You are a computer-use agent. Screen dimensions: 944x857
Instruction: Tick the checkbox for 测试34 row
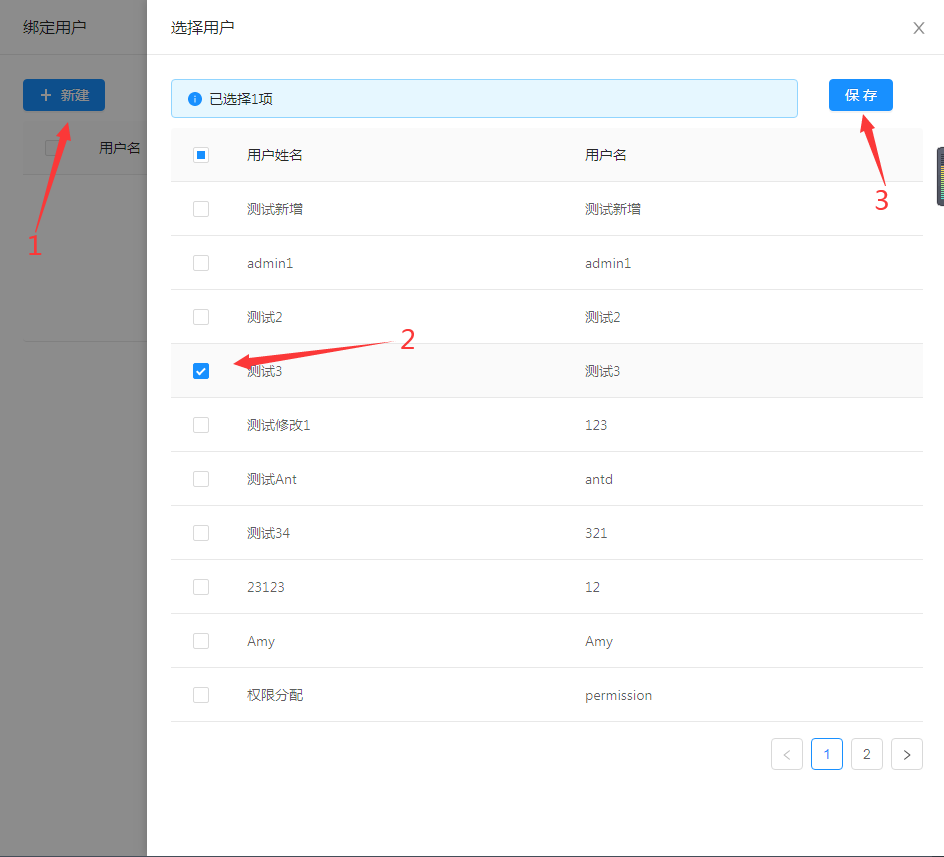click(x=201, y=533)
